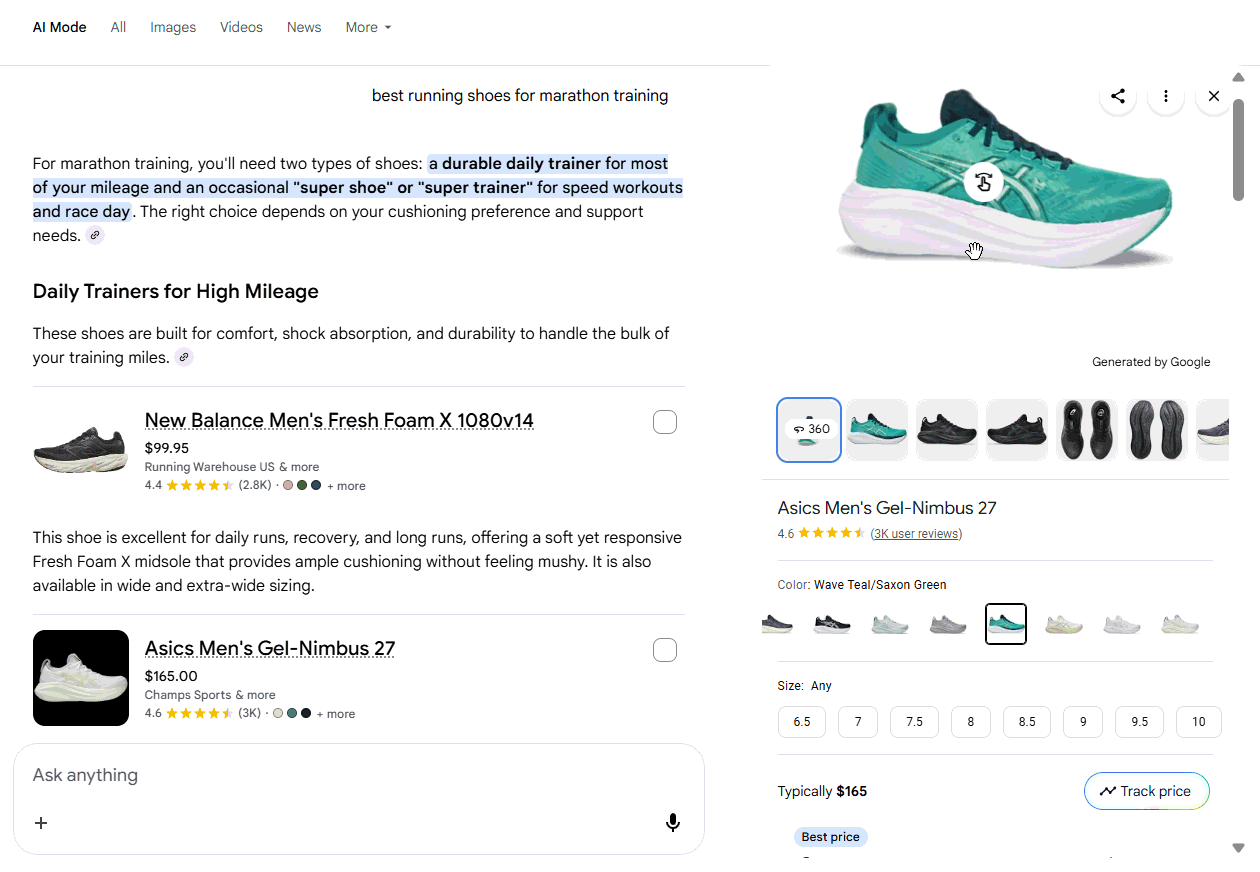Choose the selected teal color swatch
Screen dimensions: 1260x872
point(1006,624)
